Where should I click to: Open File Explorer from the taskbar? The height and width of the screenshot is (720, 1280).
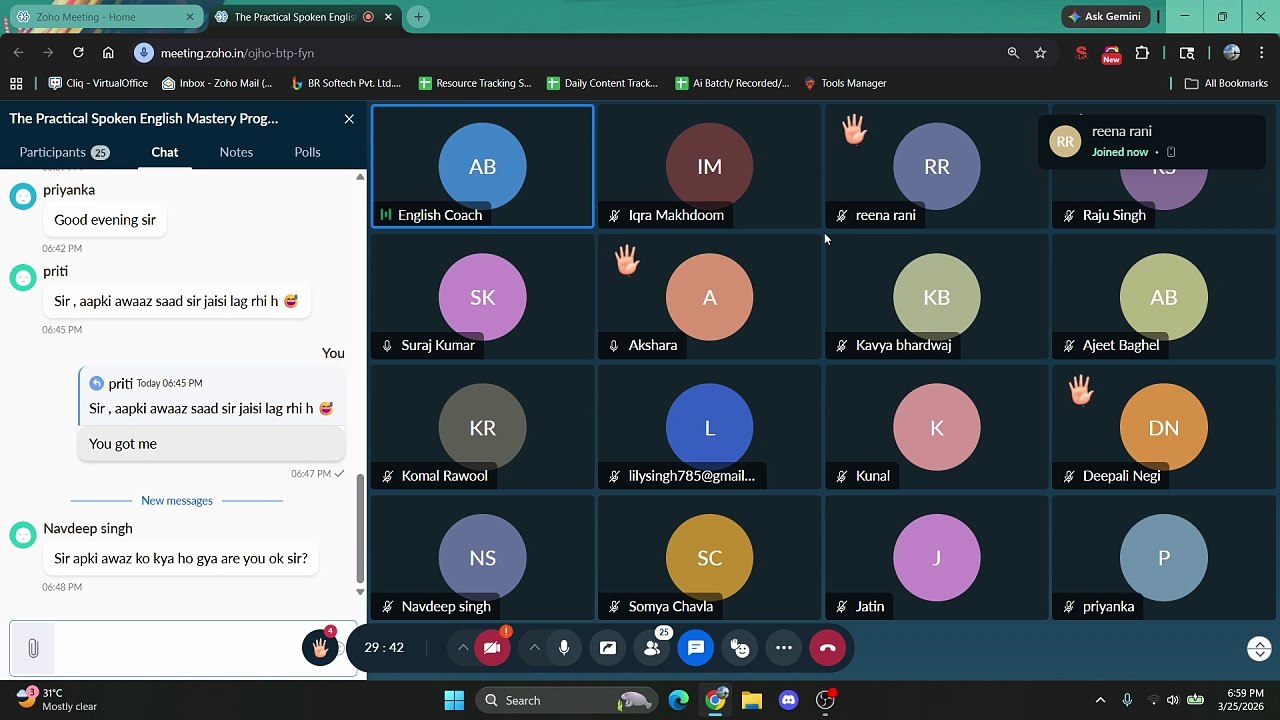click(x=752, y=700)
